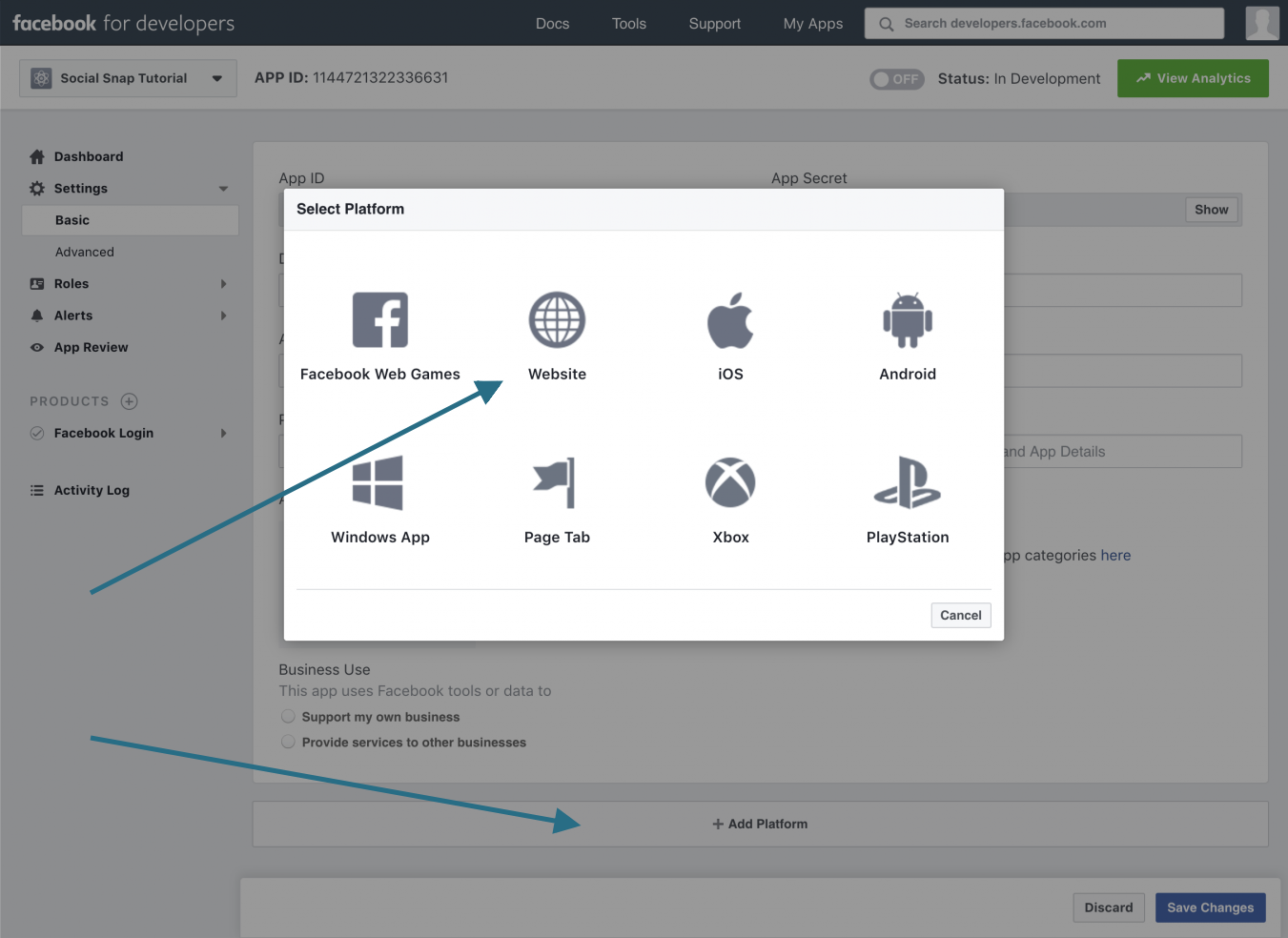Expand the Facebook Login product section
This screenshot has width=1288, height=938.
(223, 433)
